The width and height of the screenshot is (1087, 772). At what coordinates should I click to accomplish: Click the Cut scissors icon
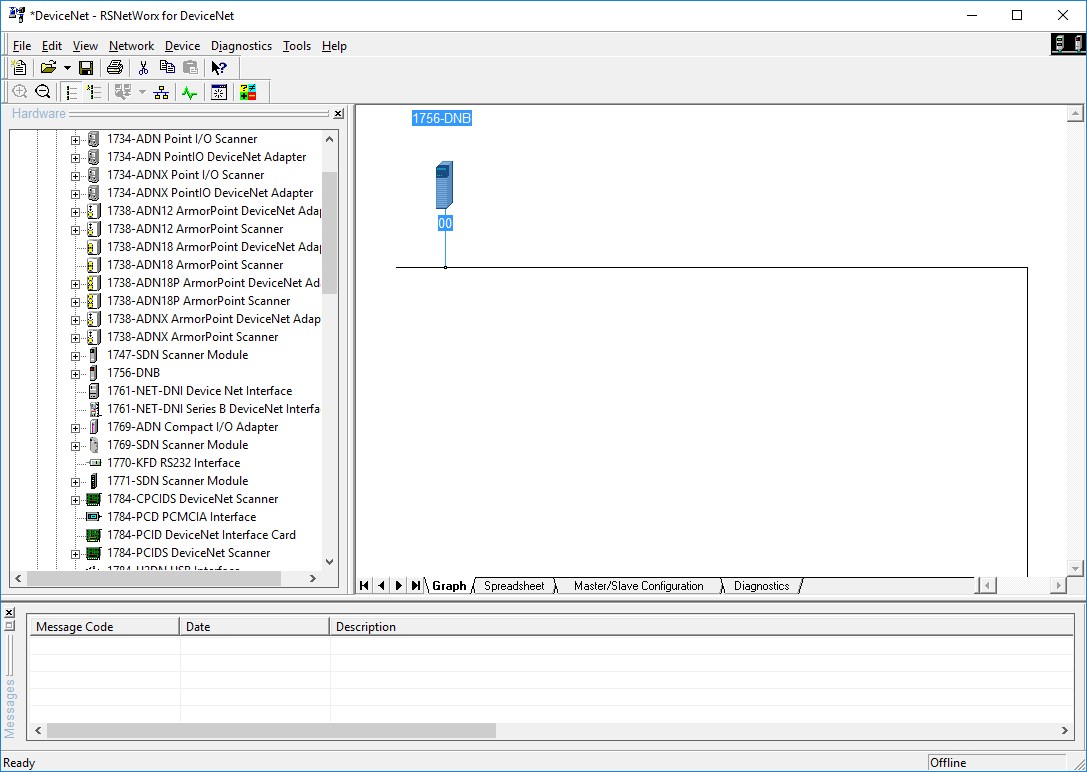(x=144, y=67)
